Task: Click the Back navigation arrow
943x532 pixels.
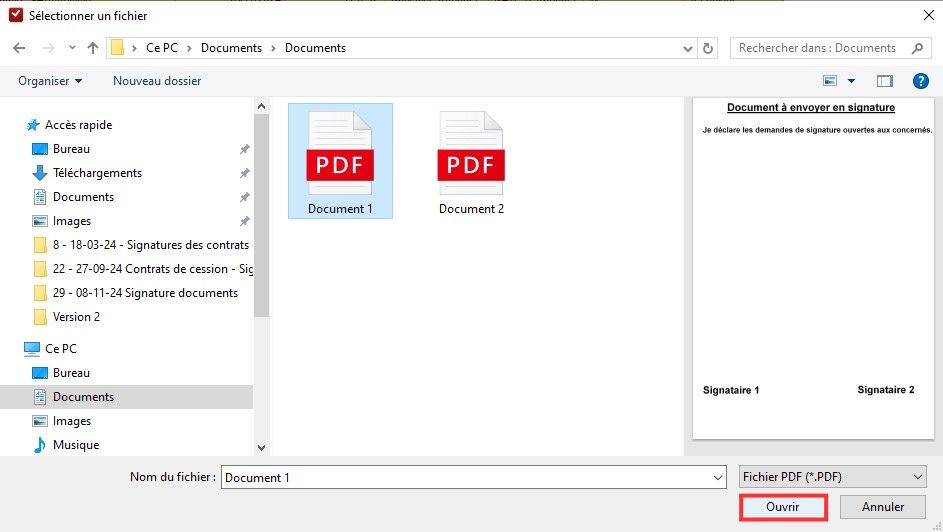Action: (20, 48)
